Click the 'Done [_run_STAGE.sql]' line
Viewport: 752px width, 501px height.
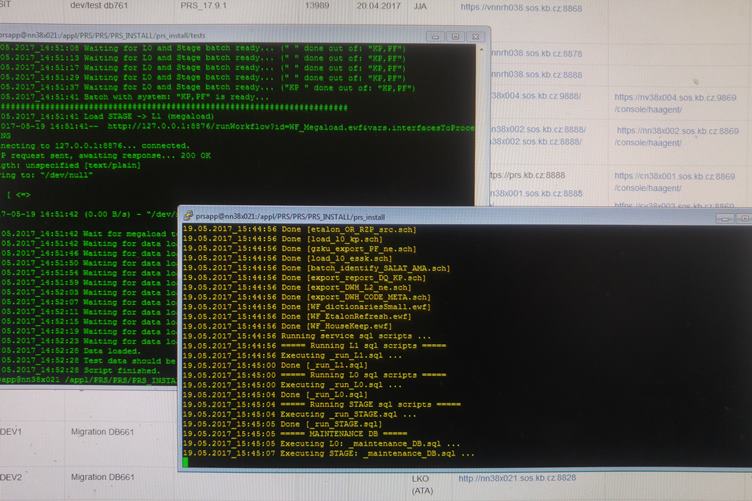click(x=282, y=424)
